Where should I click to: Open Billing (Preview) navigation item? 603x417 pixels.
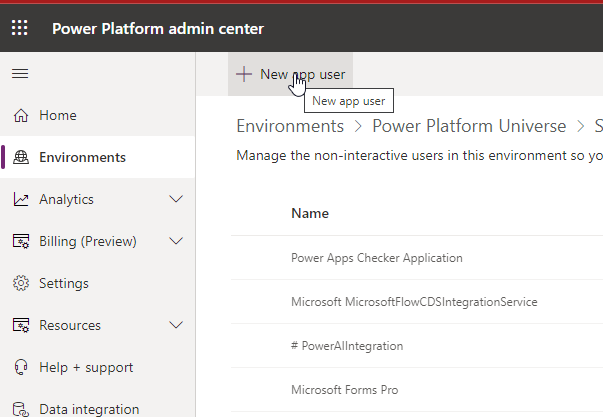(97, 241)
